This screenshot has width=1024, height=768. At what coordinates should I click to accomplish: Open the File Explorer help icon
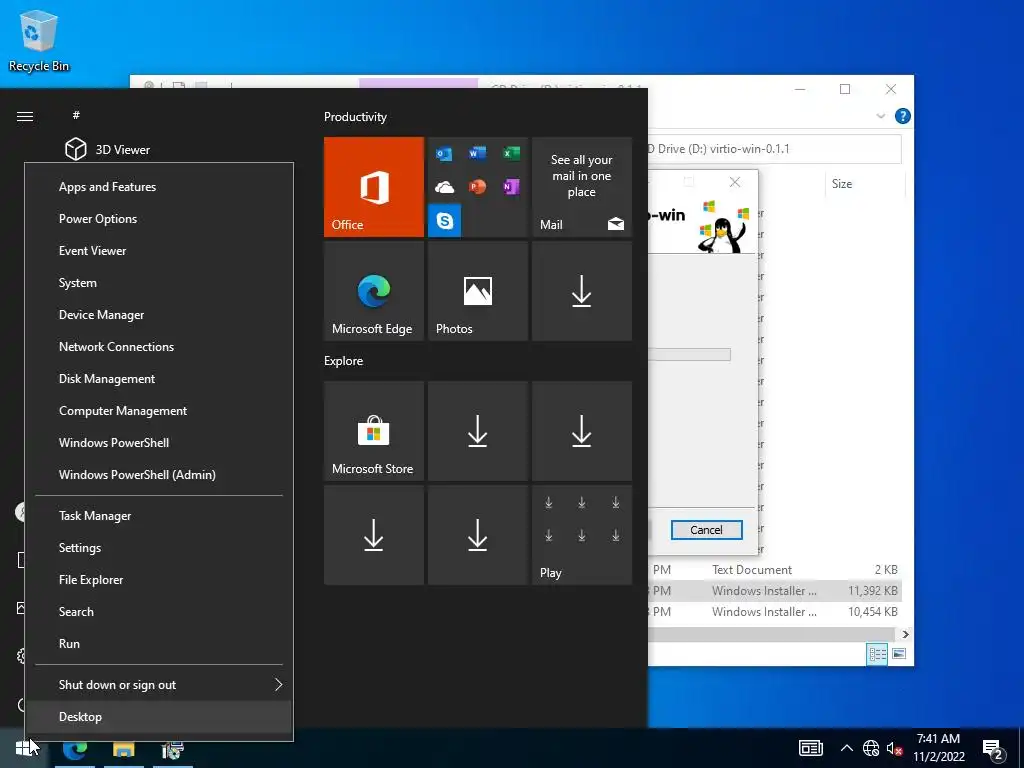coord(903,116)
